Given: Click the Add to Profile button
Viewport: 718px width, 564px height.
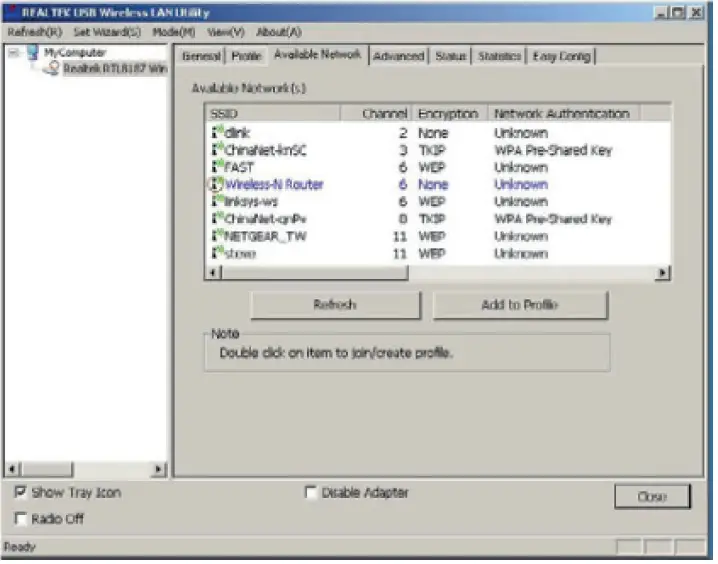Looking at the screenshot, I should [x=519, y=305].
